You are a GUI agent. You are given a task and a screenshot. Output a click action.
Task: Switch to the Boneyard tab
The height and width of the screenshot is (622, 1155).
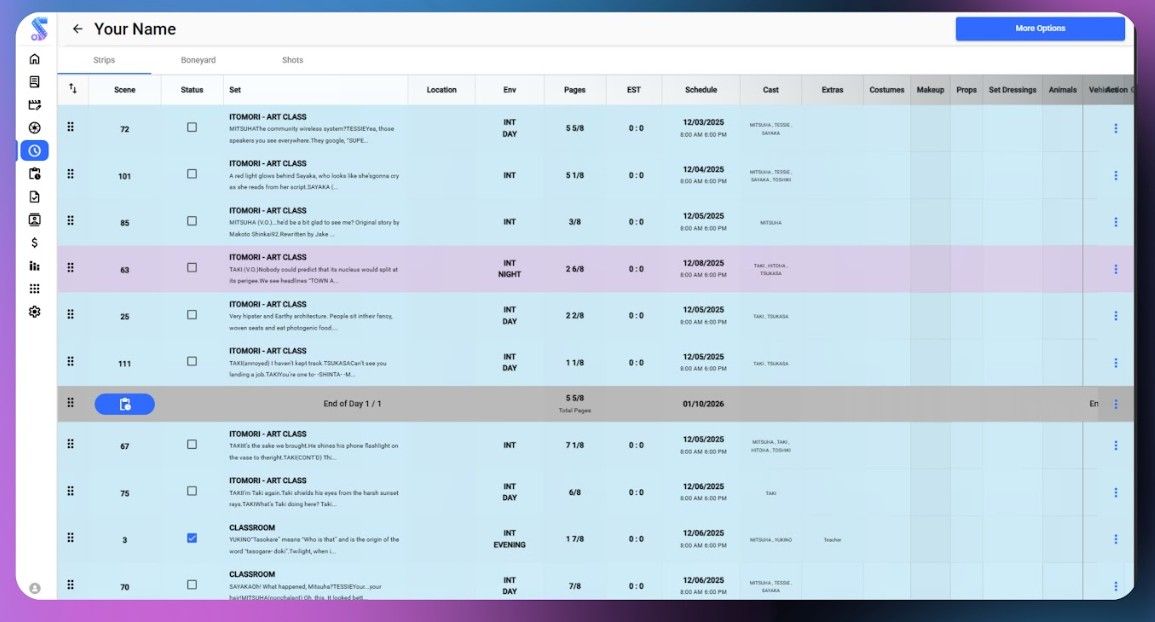[197, 59]
